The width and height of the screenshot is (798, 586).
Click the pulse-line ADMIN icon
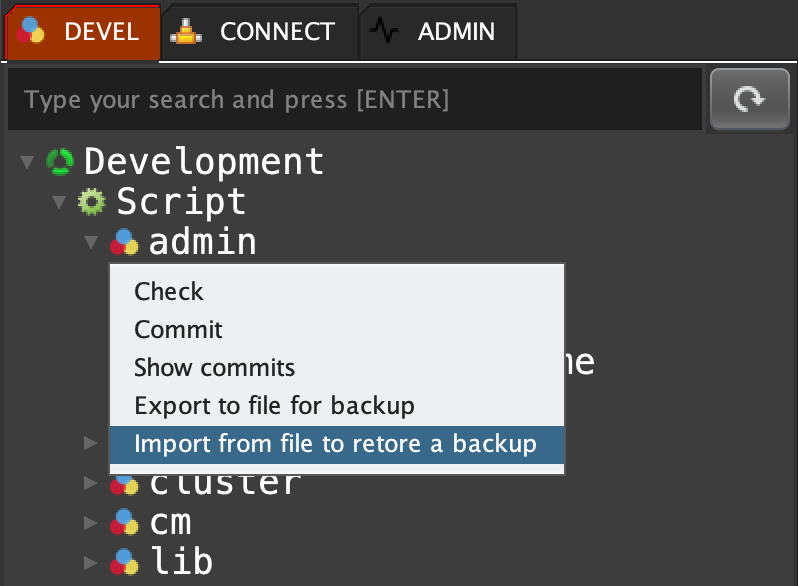click(384, 31)
